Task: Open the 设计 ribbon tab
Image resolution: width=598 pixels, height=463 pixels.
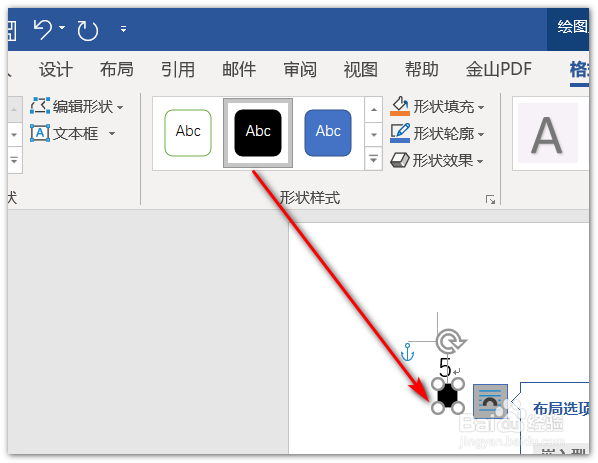Action: coord(56,69)
